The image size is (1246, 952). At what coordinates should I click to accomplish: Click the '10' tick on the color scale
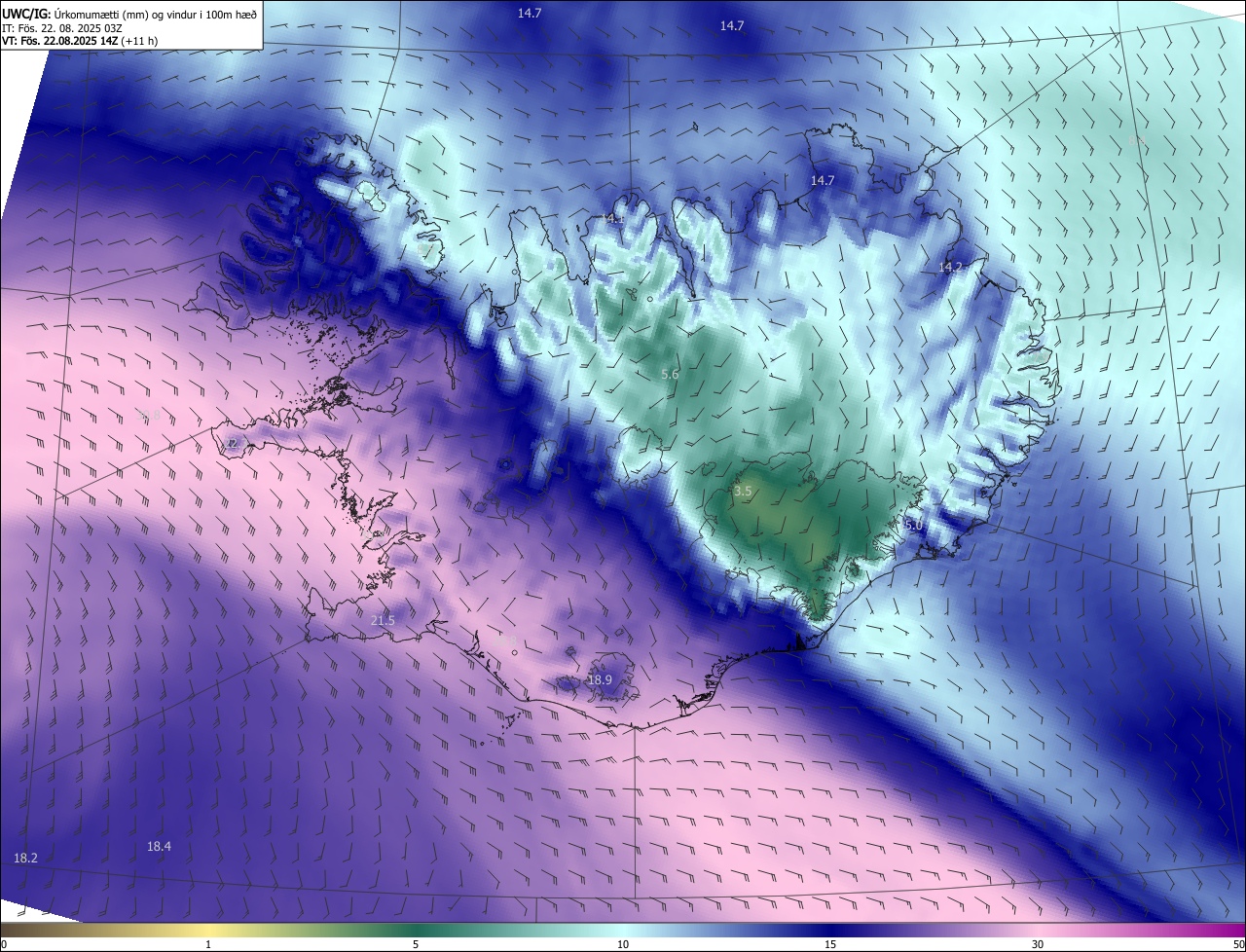(x=623, y=944)
